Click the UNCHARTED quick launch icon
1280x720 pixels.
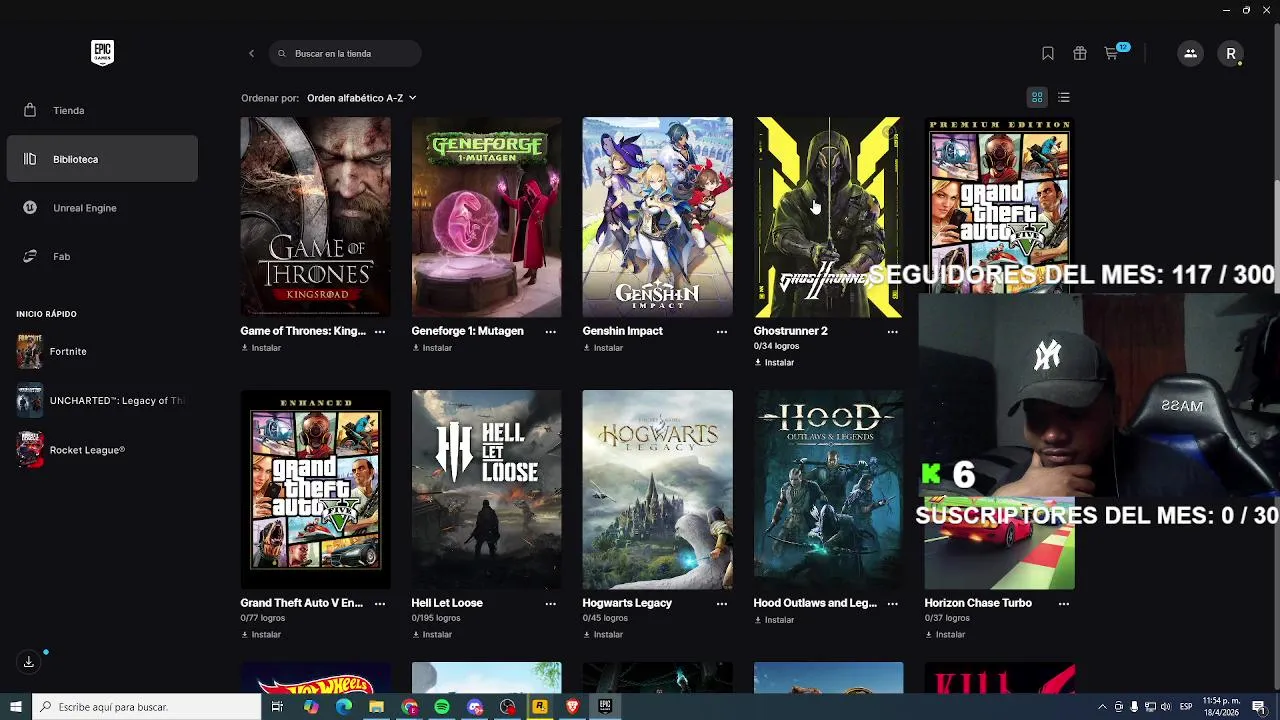tap(30, 400)
